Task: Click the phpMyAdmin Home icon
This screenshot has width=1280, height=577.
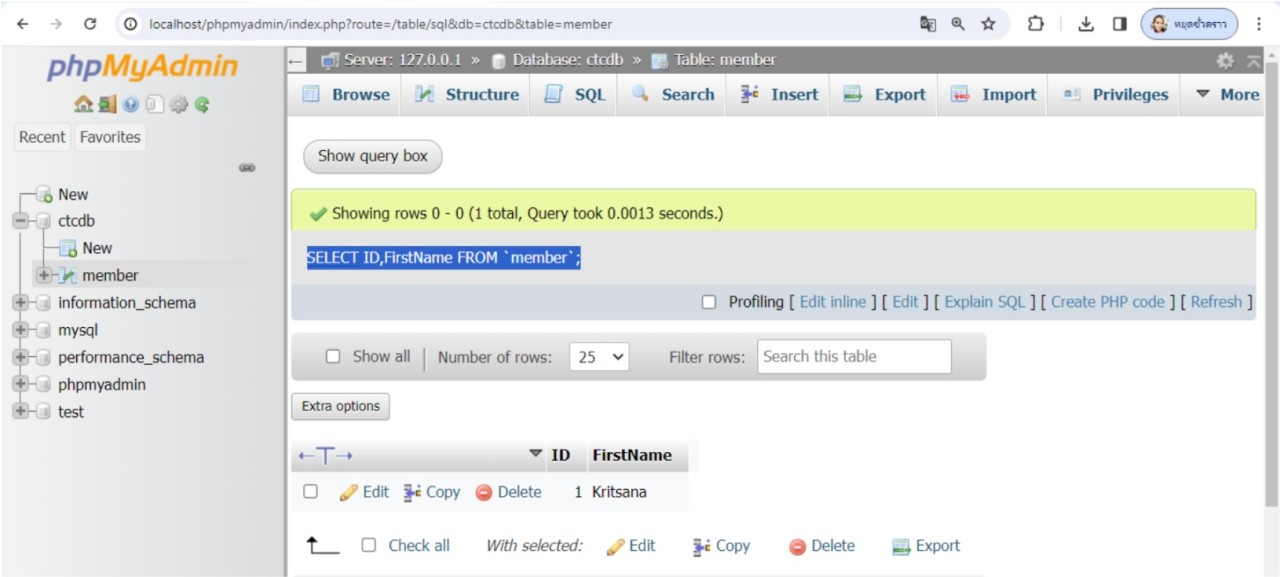Action: [x=83, y=104]
